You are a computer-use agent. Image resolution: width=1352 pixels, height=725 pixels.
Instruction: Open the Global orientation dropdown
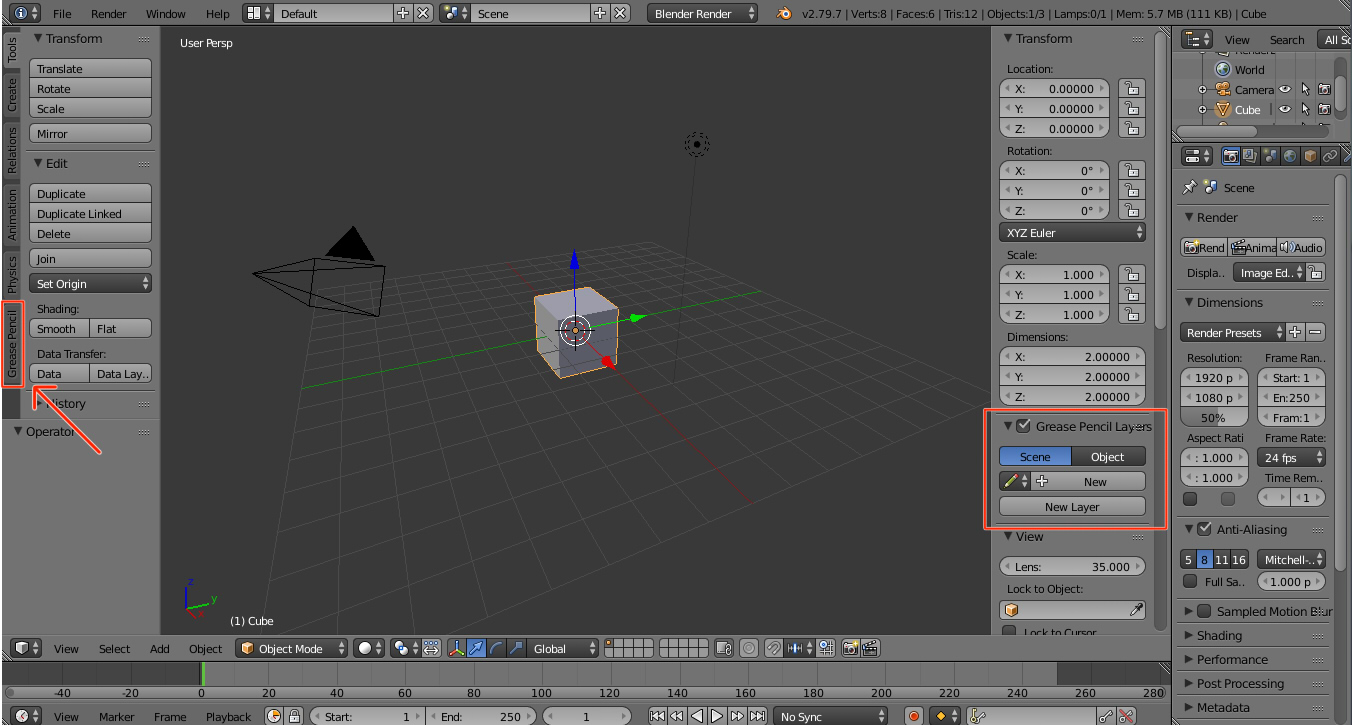pos(563,648)
